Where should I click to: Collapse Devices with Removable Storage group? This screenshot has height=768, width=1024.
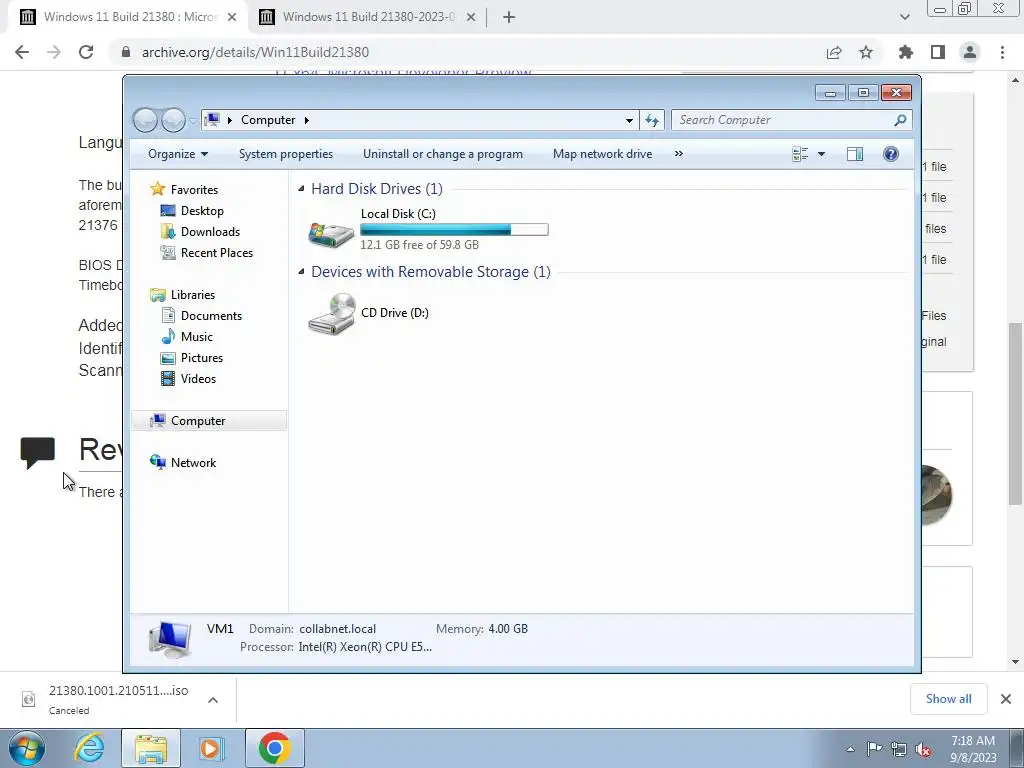(301, 272)
